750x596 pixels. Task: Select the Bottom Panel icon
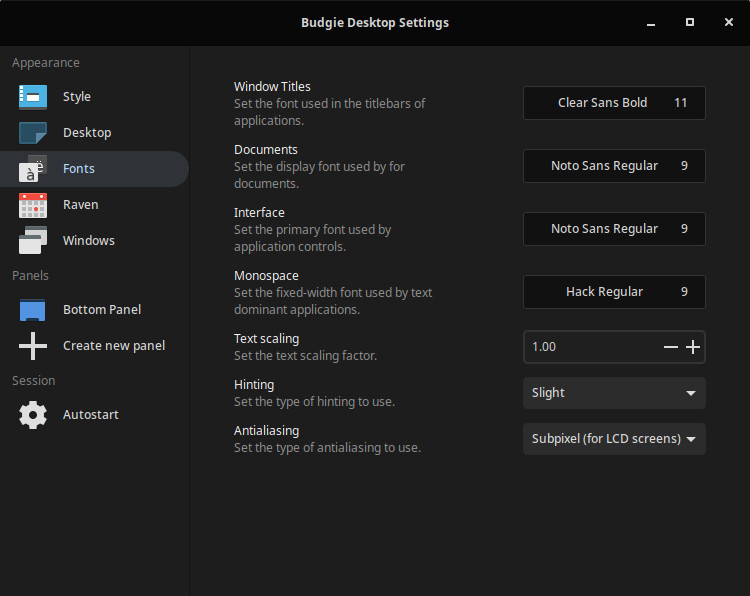tap(33, 310)
